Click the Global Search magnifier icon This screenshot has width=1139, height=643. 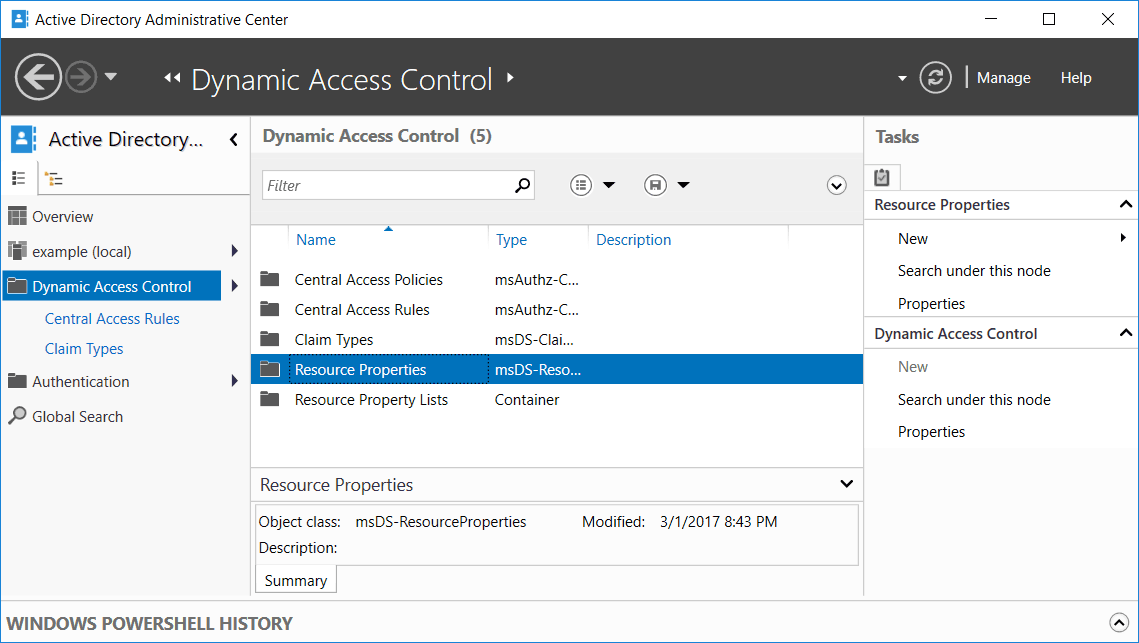[17, 415]
